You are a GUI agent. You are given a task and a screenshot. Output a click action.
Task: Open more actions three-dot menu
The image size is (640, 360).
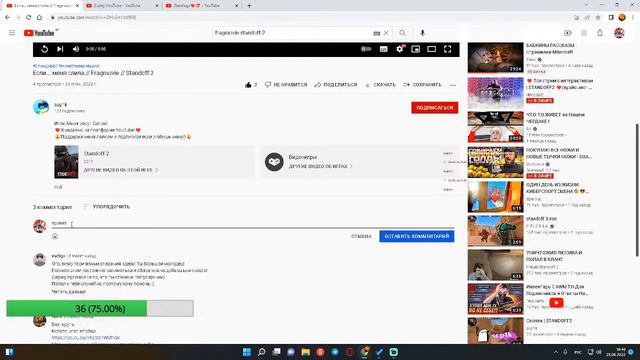[x=453, y=85]
